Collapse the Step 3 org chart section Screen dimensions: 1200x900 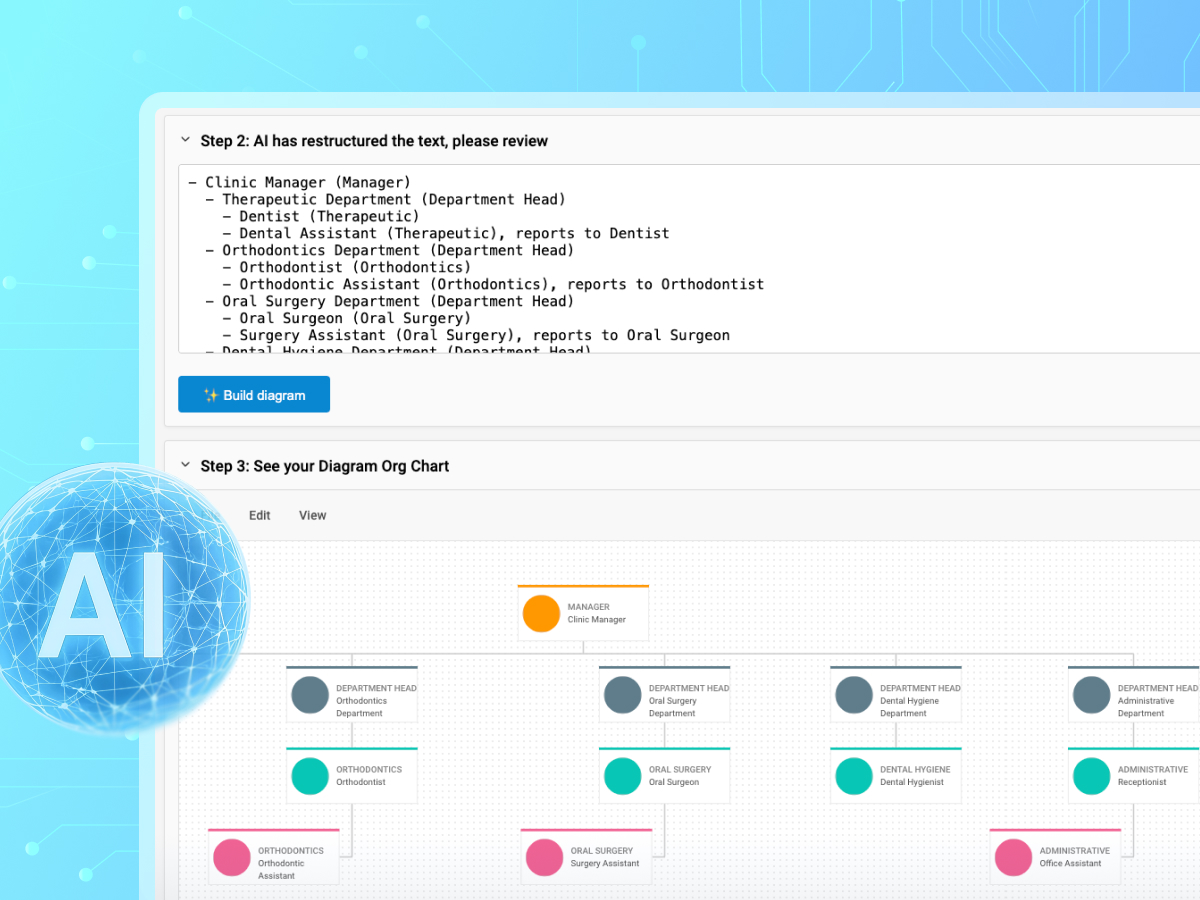tap(185, 465)
